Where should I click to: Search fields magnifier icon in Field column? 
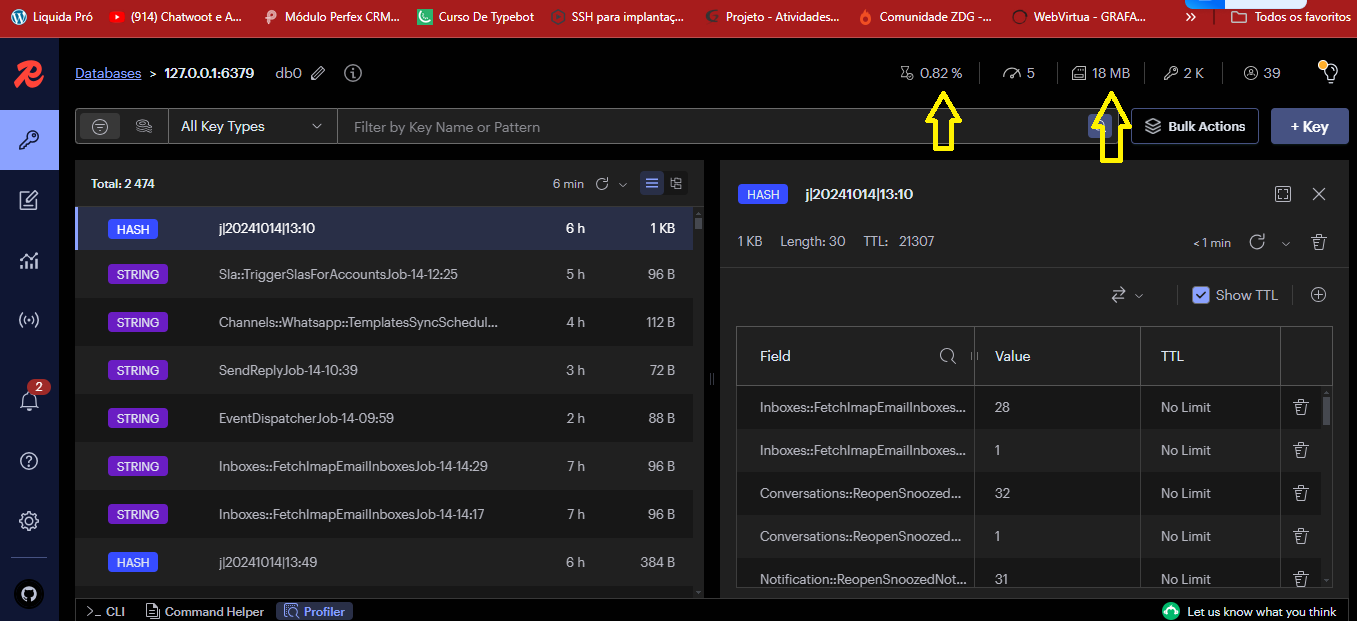pos(948,356)
